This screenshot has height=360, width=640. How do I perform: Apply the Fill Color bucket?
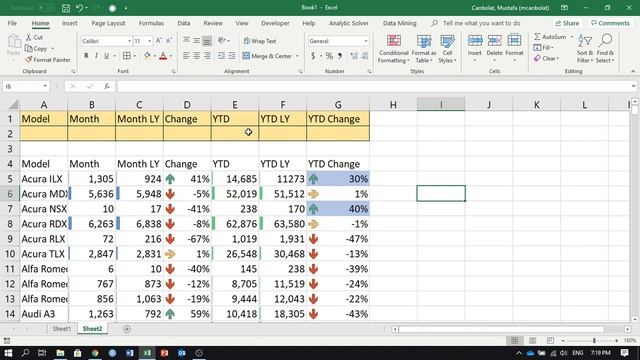(x=147, y=56)
